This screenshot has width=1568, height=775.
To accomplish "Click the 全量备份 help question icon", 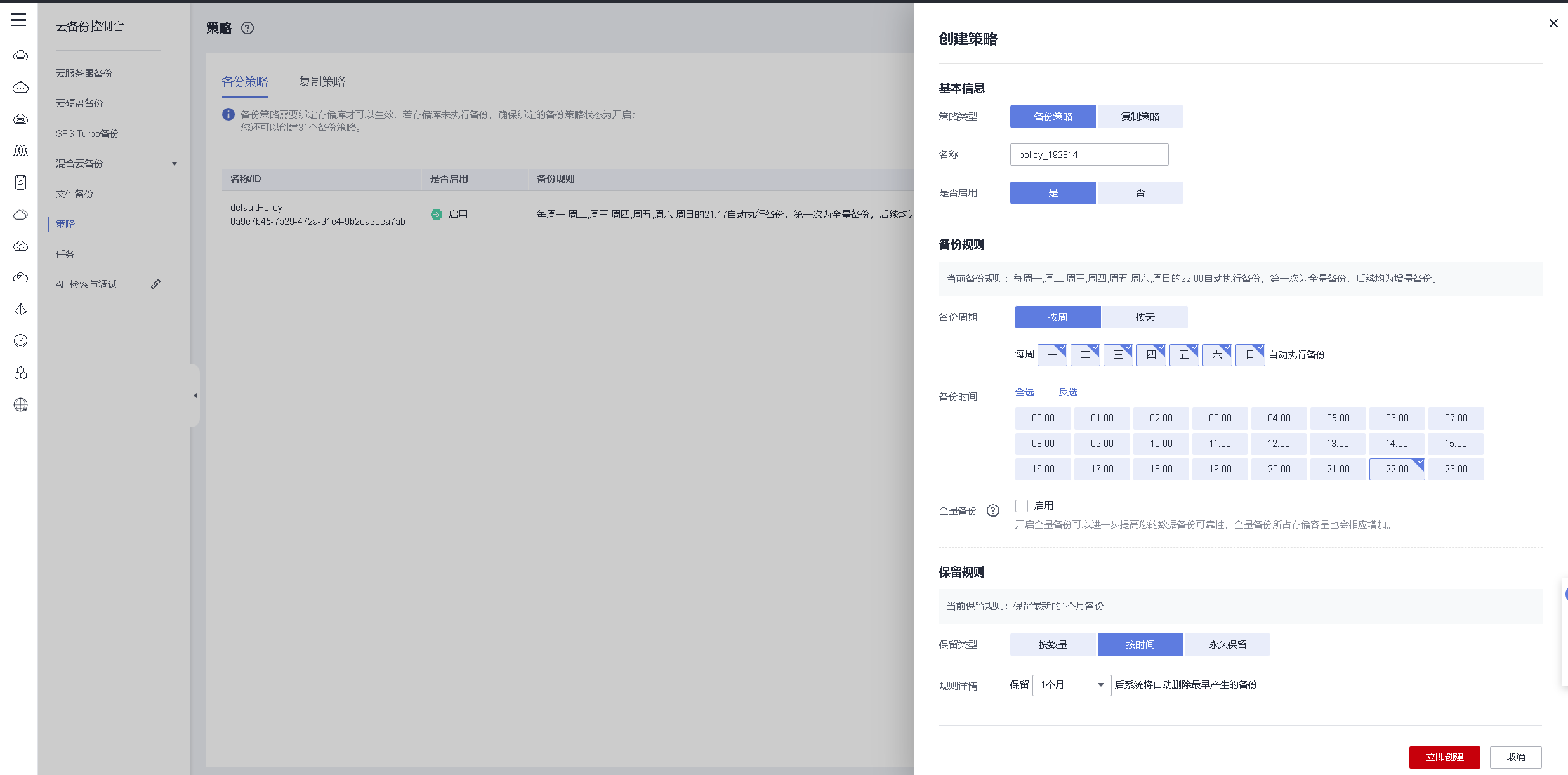I will 993,510.
